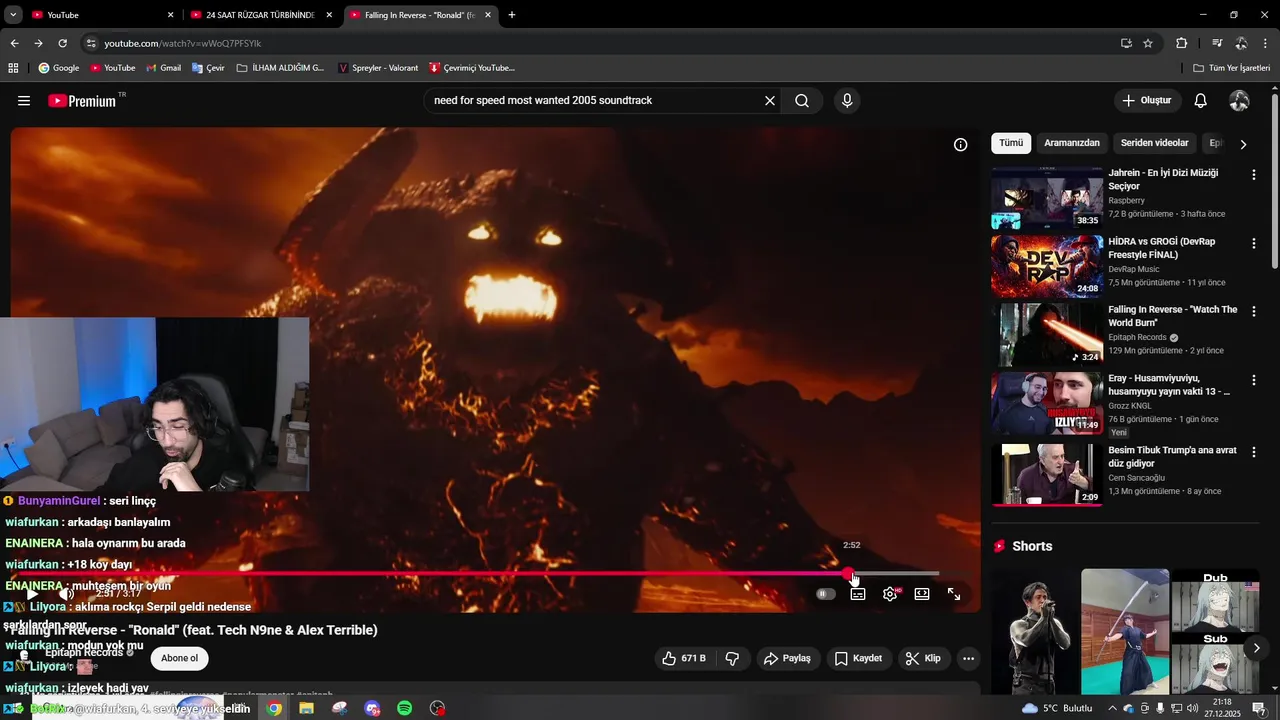Viewport: 1280px width, 720px height.
Task: Toggle subtitles on the player
Action: point(858,594)
